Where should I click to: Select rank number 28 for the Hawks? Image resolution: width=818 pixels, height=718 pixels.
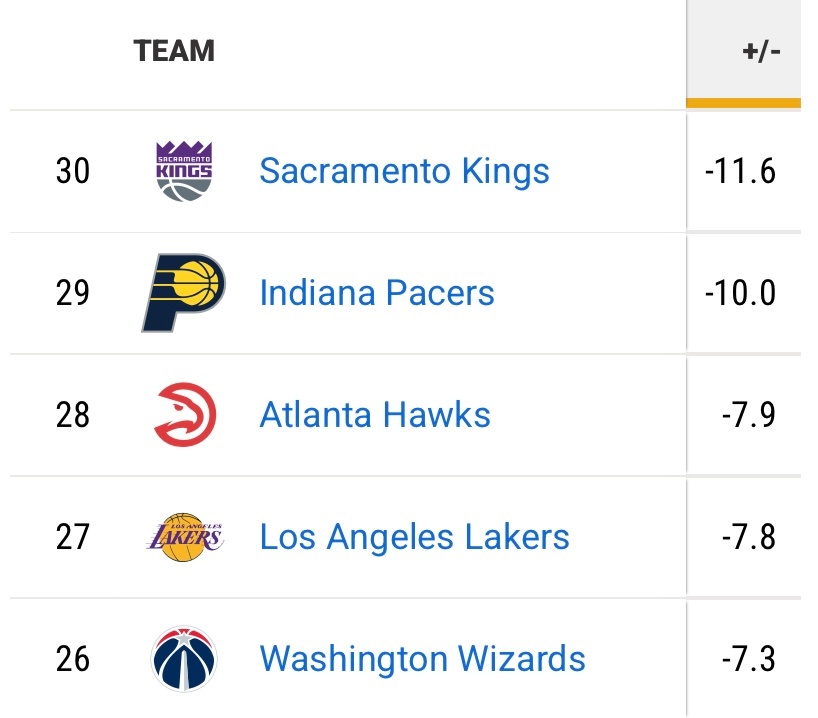73,415
